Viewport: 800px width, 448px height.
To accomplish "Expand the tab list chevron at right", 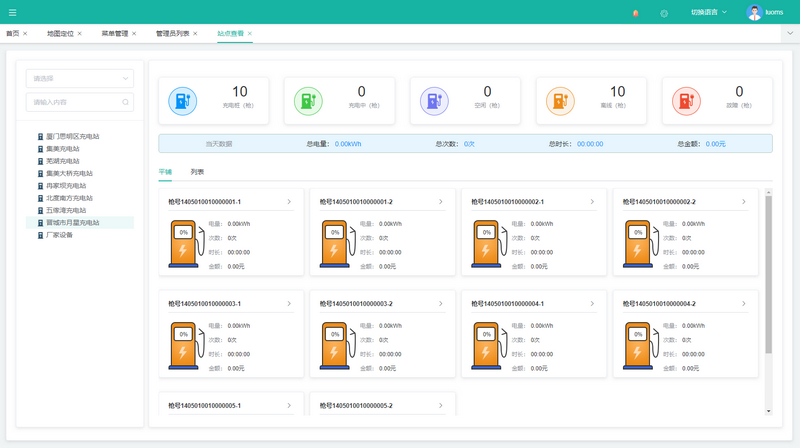I will coord(790,33).
